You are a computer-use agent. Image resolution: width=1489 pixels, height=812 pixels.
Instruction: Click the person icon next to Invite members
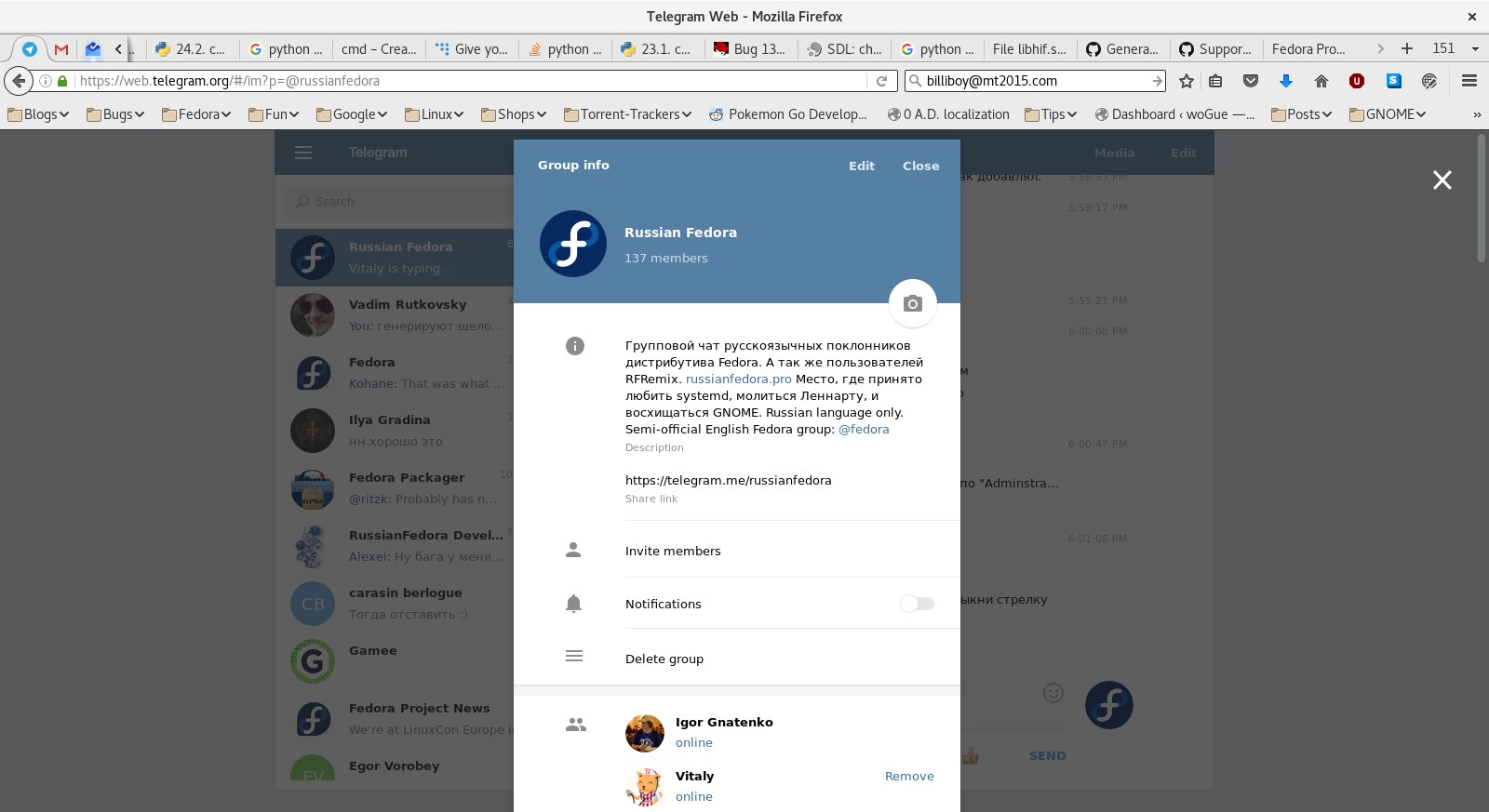click(573, 550)
